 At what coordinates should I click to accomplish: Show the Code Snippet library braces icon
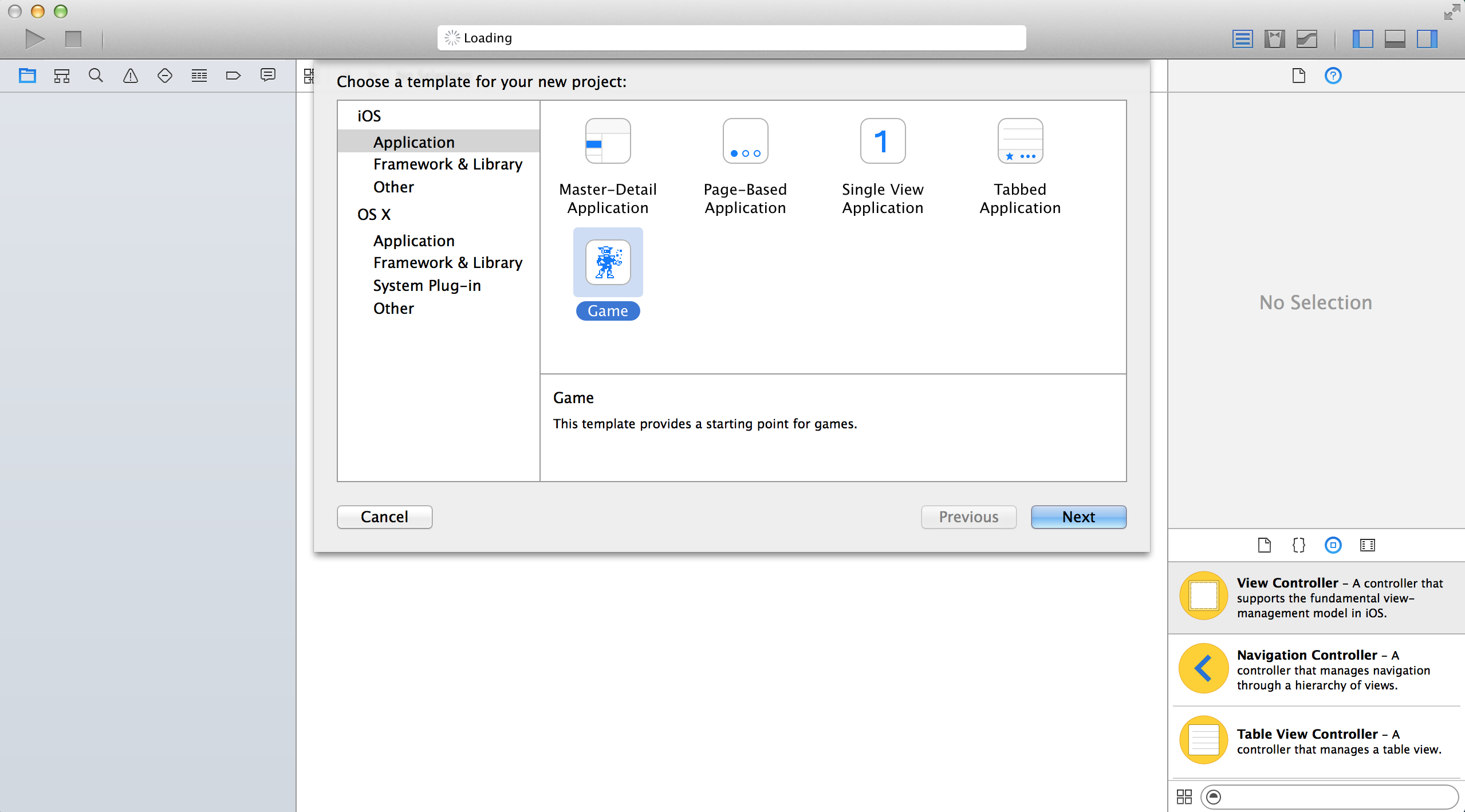point(1299,545)
